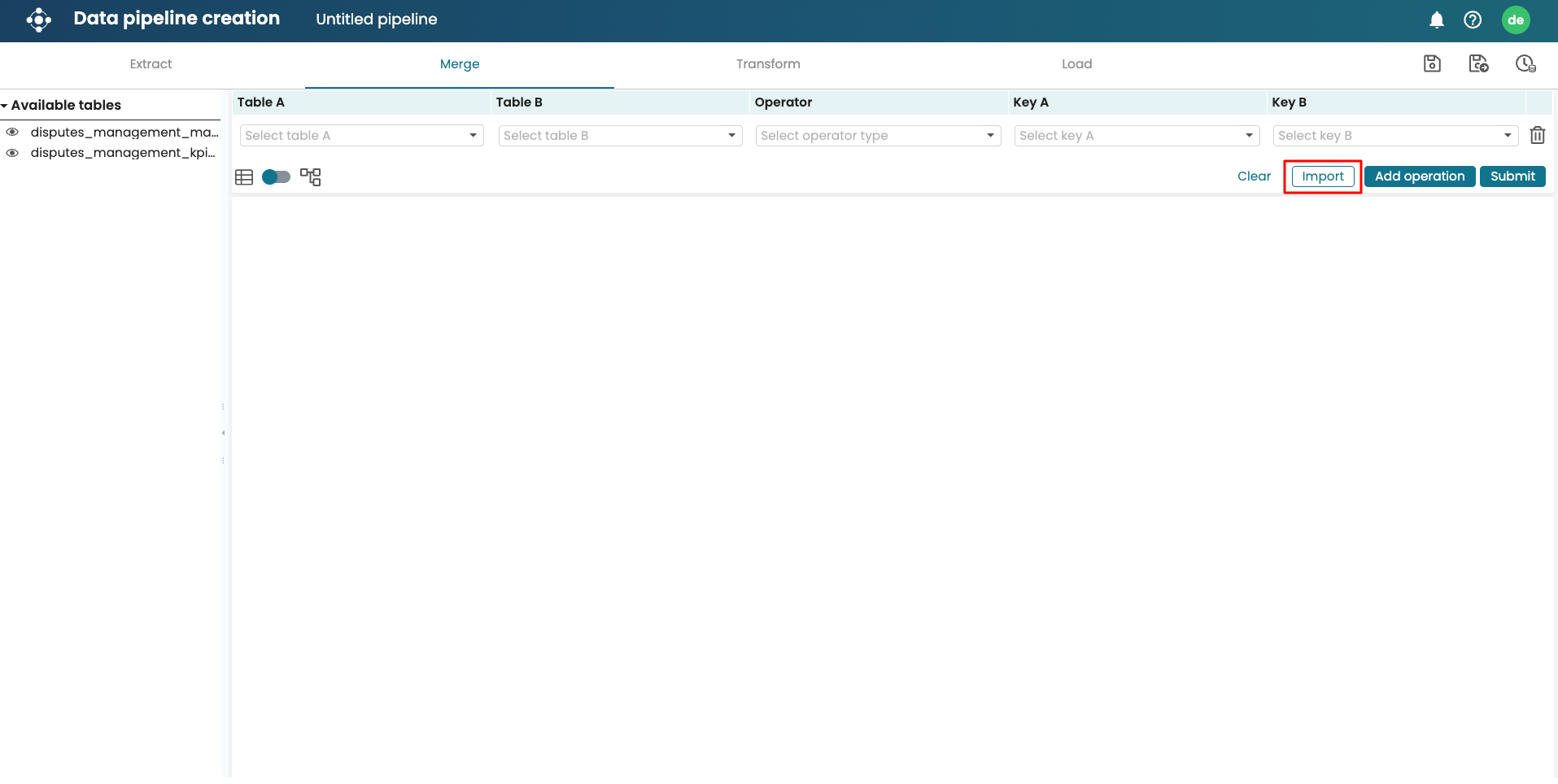This screenshot has width=1558, height=784.
Task: Select the diagram view icon
Action: (x=311, y=177)
